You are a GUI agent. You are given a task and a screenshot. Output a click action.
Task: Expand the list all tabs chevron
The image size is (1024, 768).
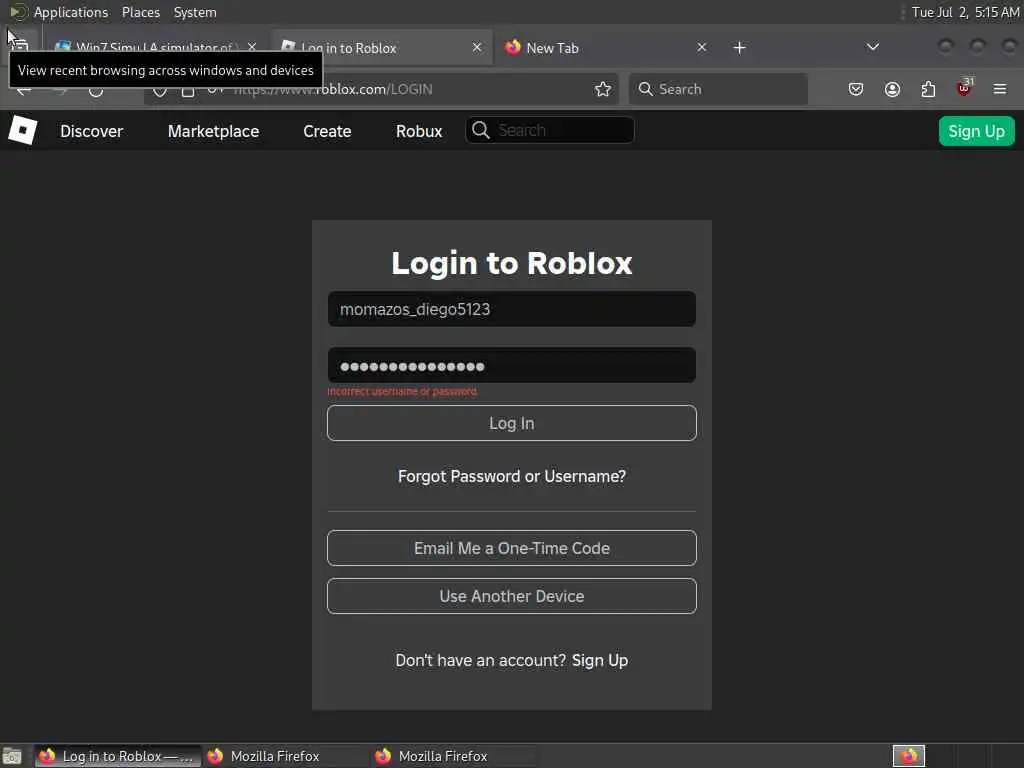coord(872,47)
